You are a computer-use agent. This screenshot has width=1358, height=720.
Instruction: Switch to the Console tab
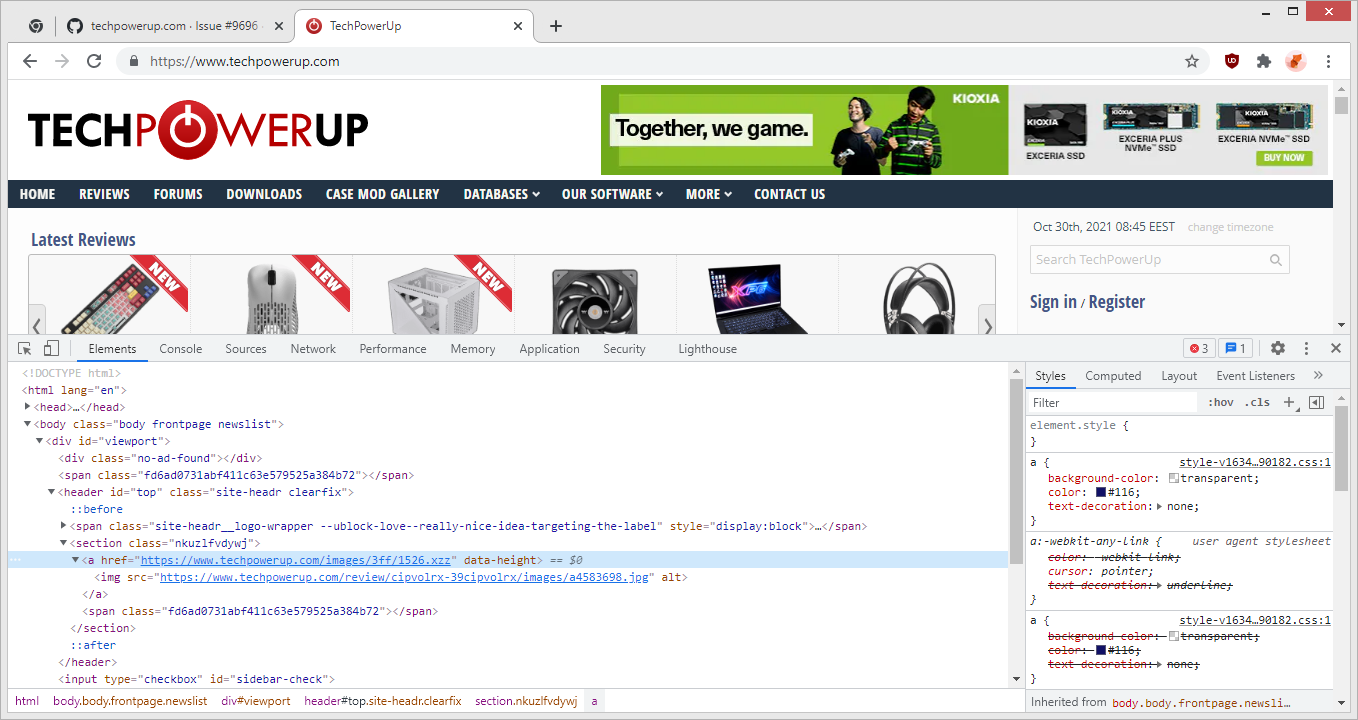coord(180,348)
